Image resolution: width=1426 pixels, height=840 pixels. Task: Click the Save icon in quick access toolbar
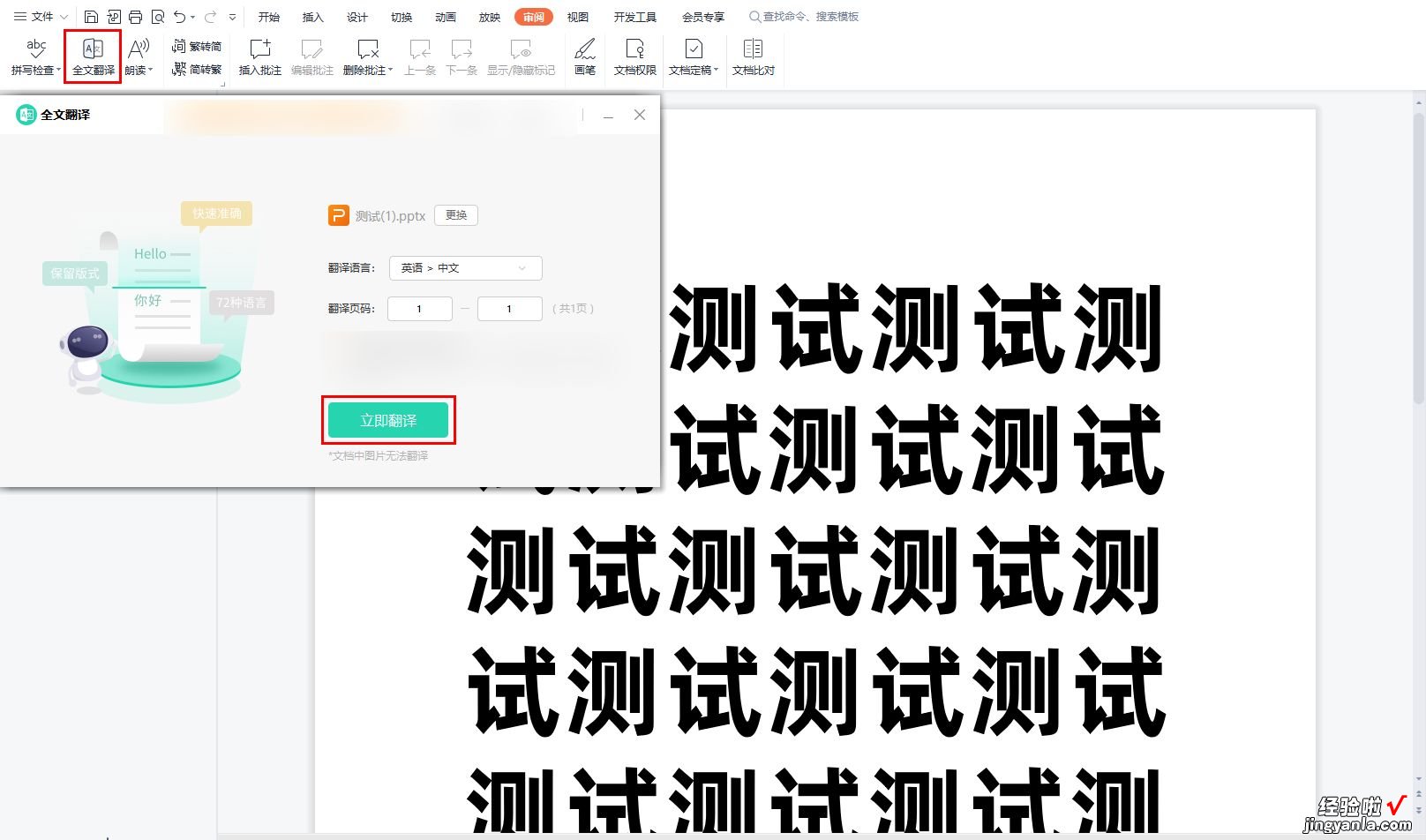[92, 17]
